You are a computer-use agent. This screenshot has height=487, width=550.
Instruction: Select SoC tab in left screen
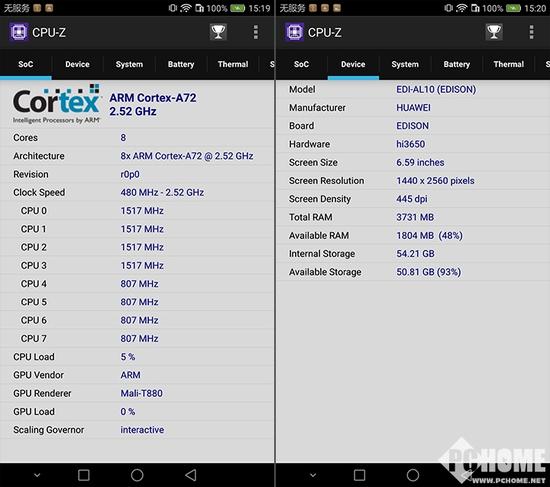point(26,64)
